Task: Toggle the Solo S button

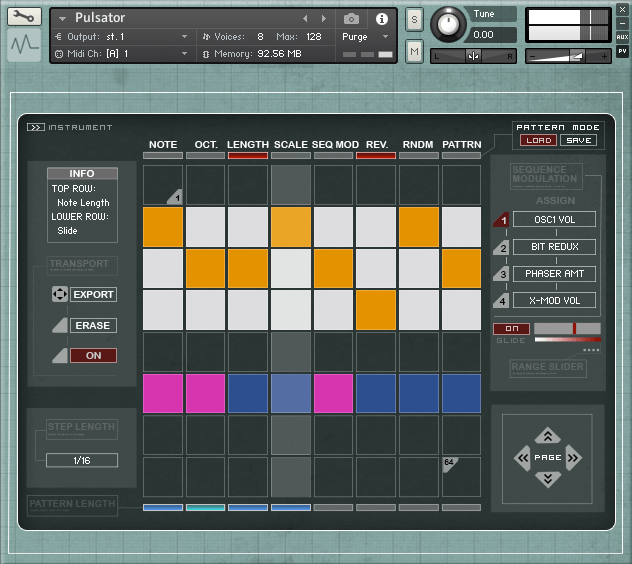Action: pos(414,19)
